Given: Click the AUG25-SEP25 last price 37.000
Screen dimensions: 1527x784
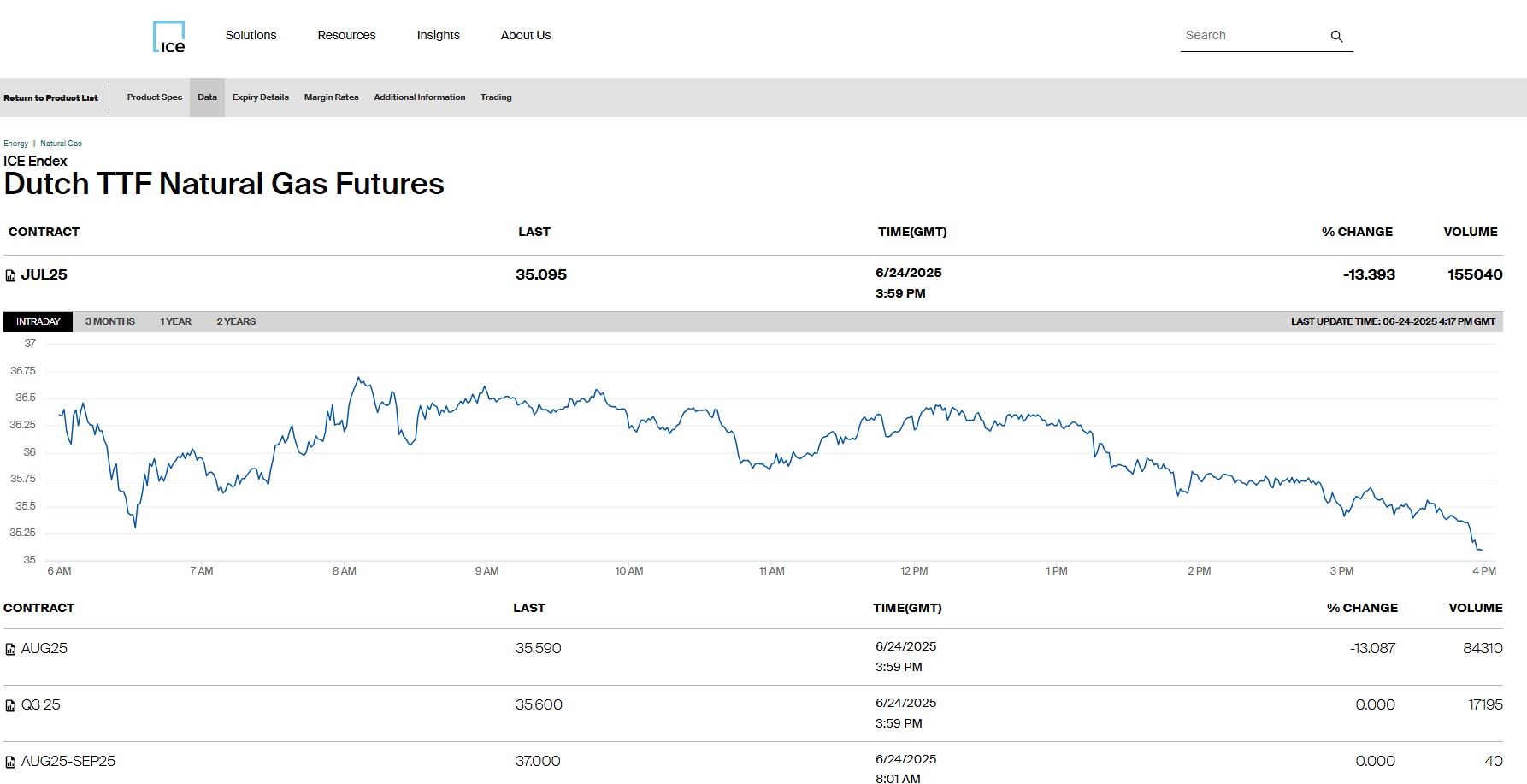Looking at the screenshot, I should (x=538, y=761).
